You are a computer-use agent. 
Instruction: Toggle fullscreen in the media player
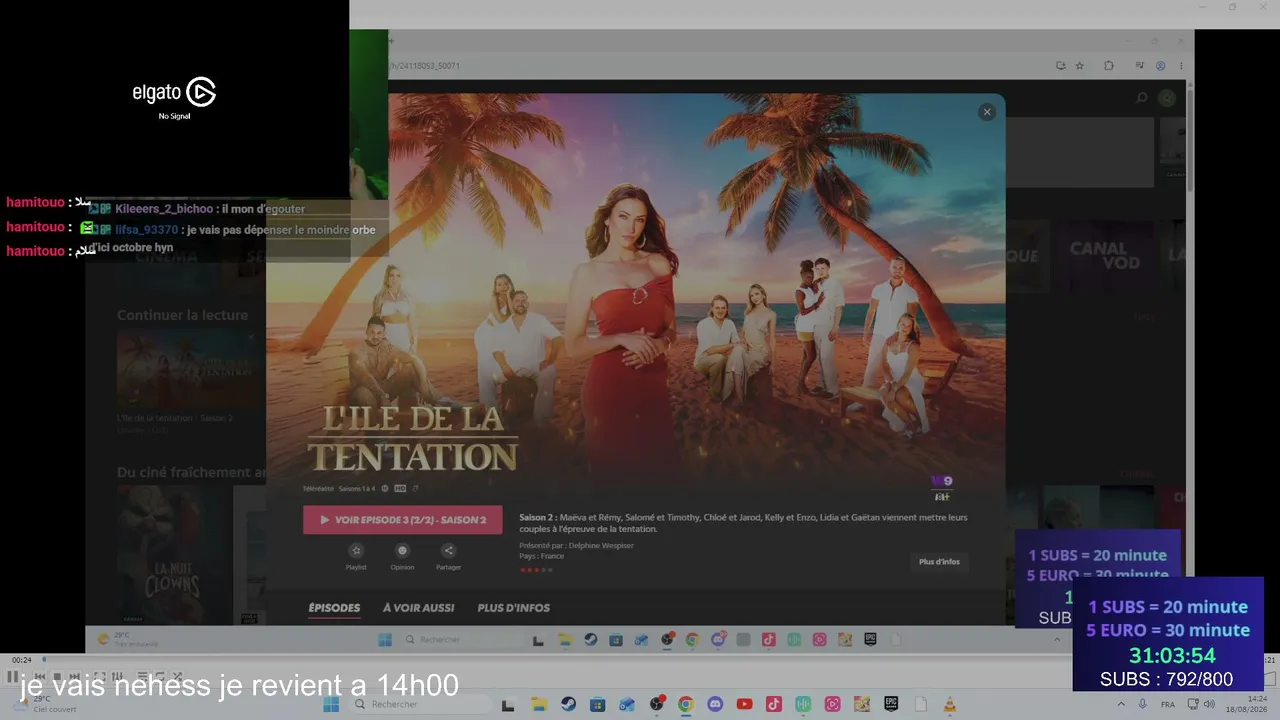pyautogui.click(x=99, y=677)
